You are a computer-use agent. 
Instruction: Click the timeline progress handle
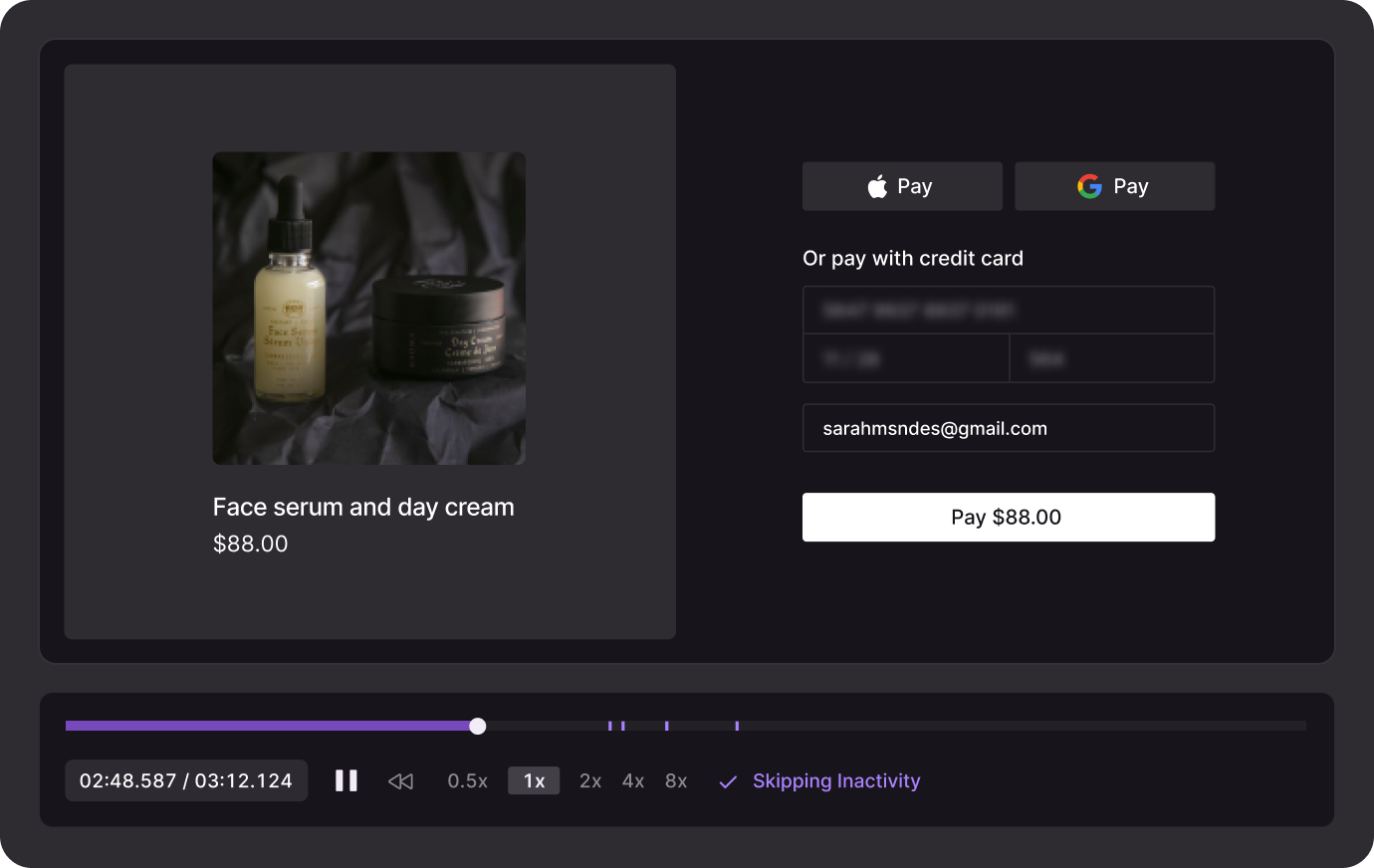(478, 726)
